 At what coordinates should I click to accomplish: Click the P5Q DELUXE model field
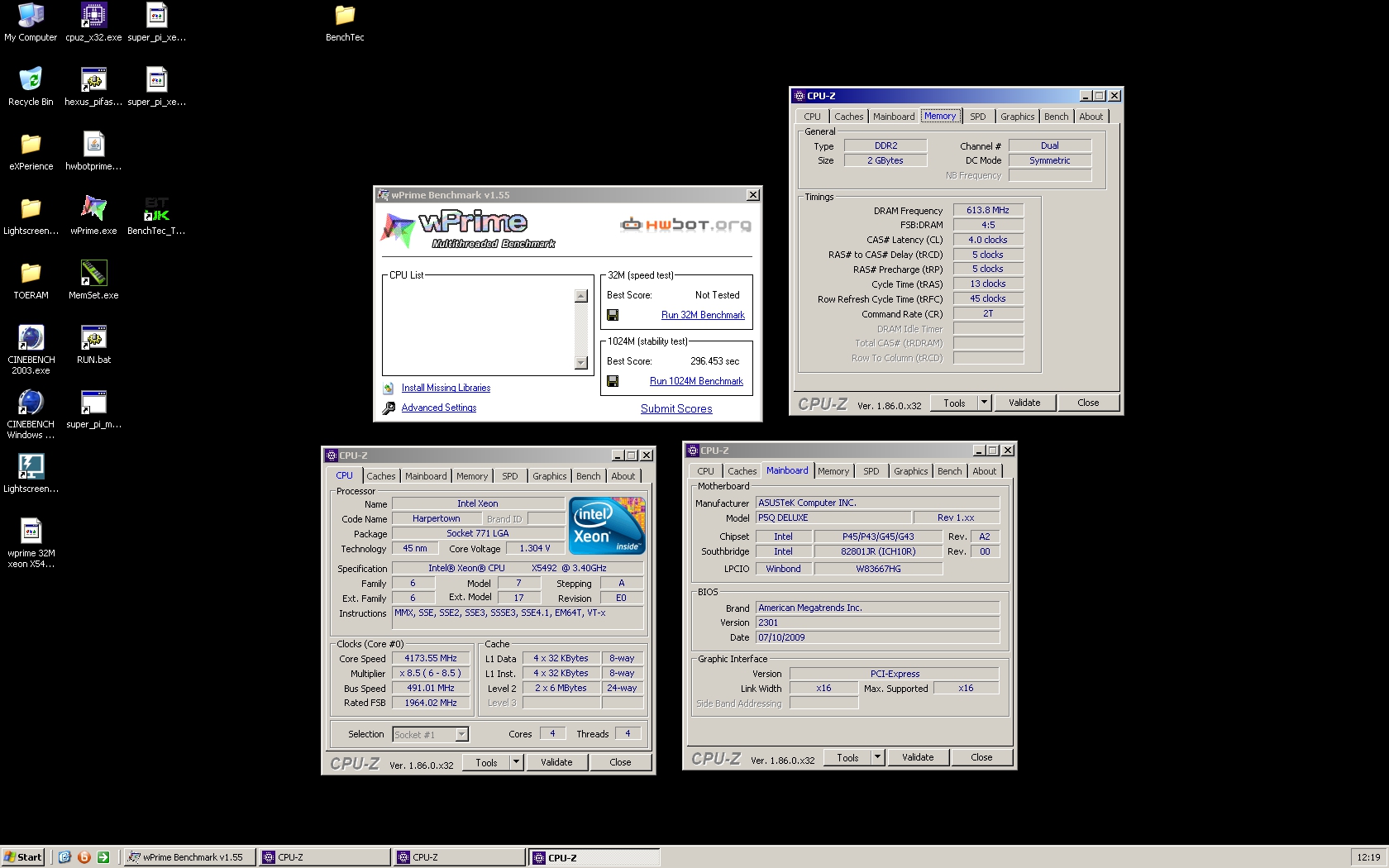pyautogui.click(x=833, y=517)
